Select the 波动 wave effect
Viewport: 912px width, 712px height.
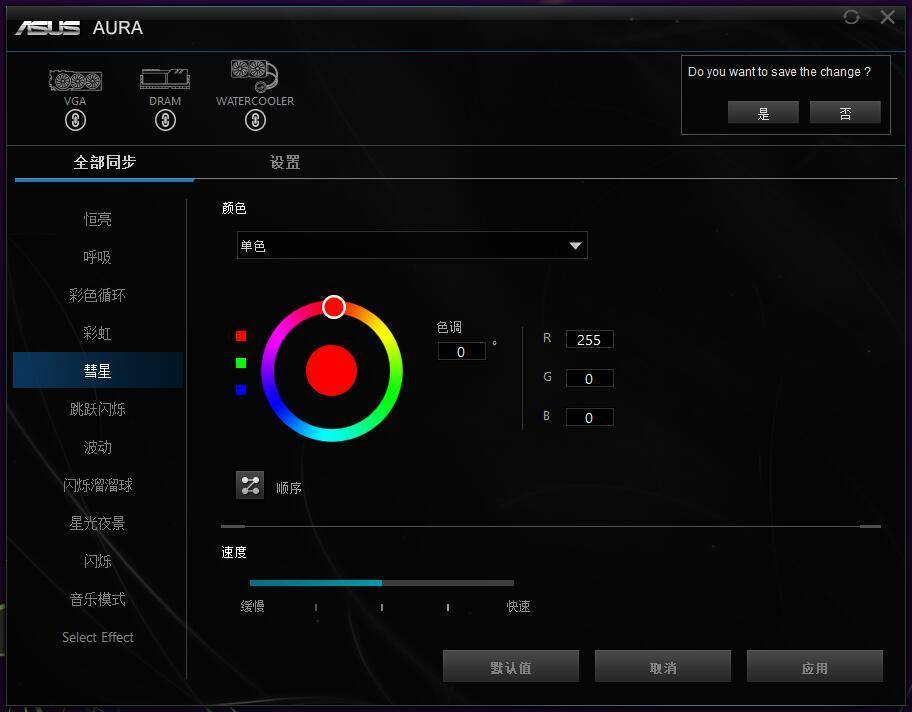click(98, 447)
